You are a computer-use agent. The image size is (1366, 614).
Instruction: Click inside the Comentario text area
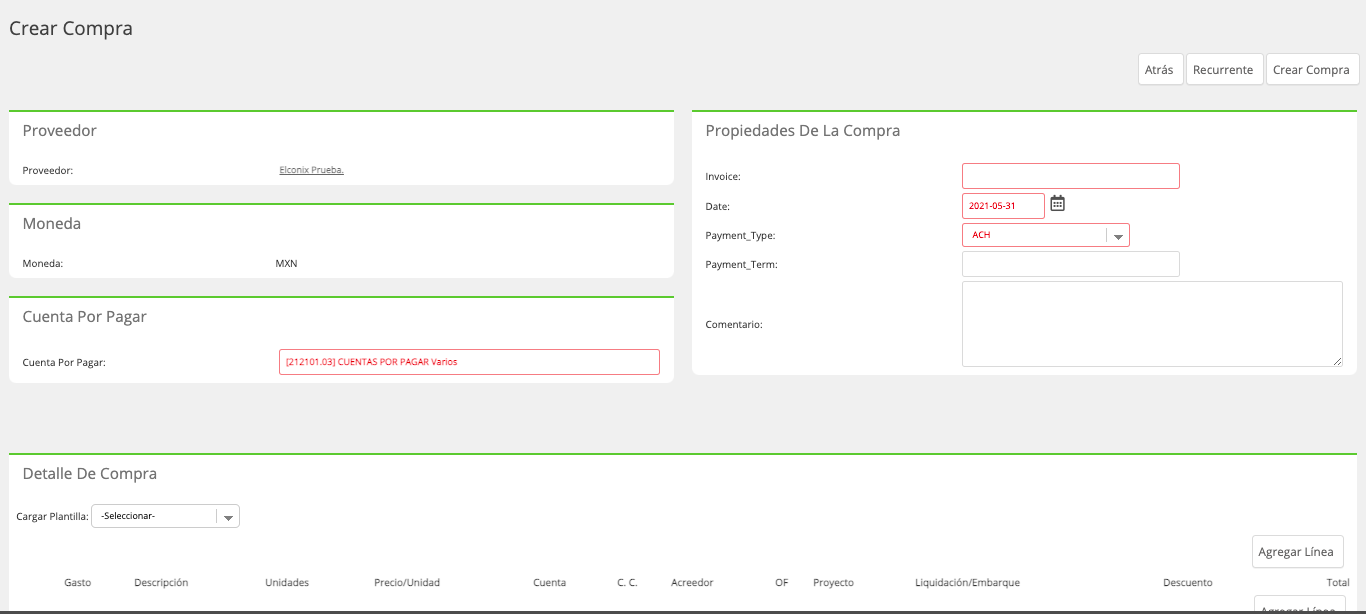pyautogui.click(x=1152, y=324)
